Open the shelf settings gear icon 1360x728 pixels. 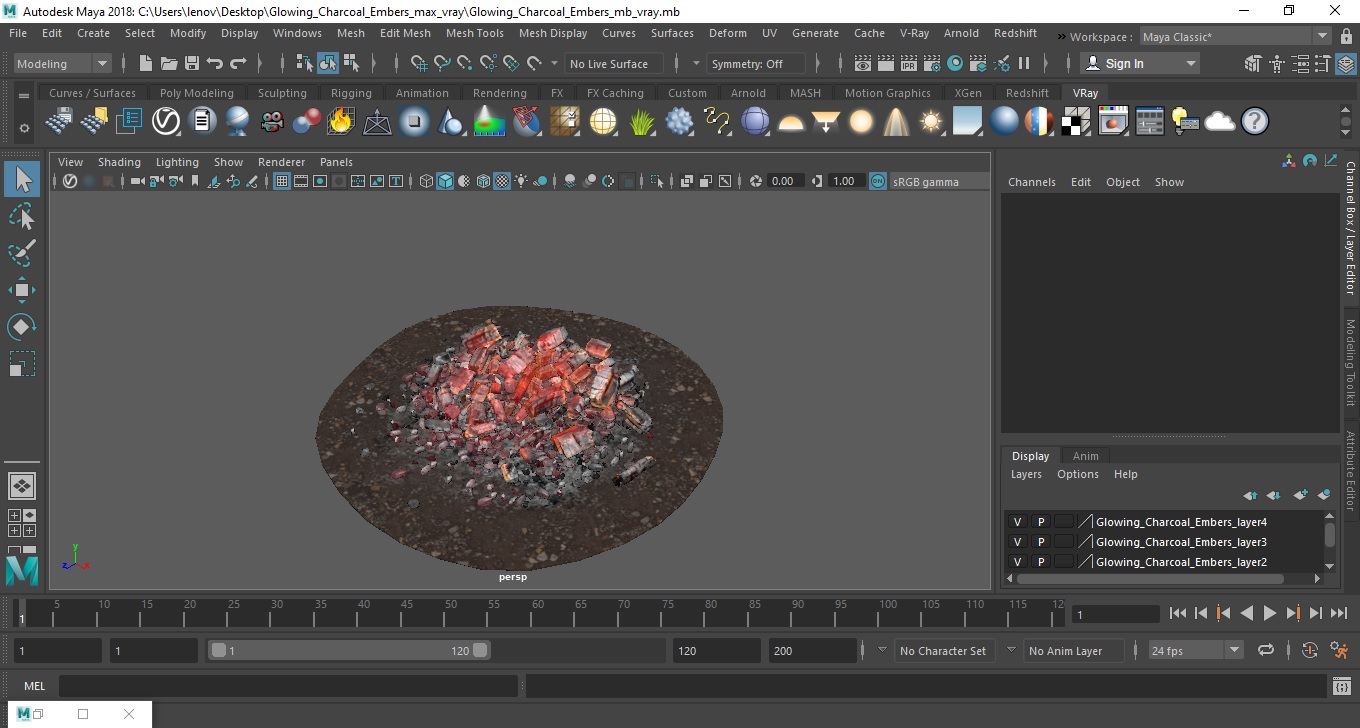(x=24, y=128)
